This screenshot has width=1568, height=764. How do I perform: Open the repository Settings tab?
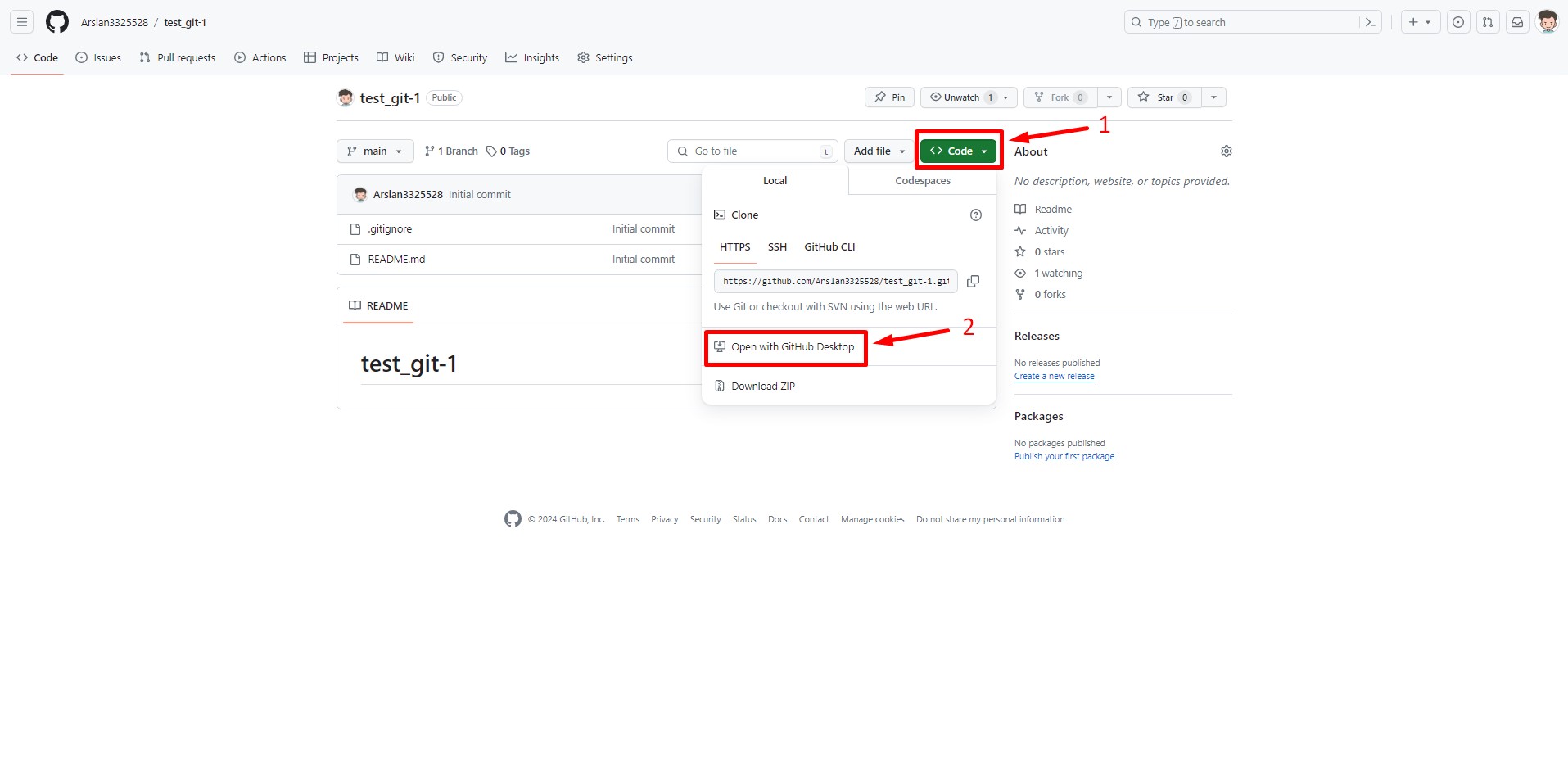click(605, 57)
